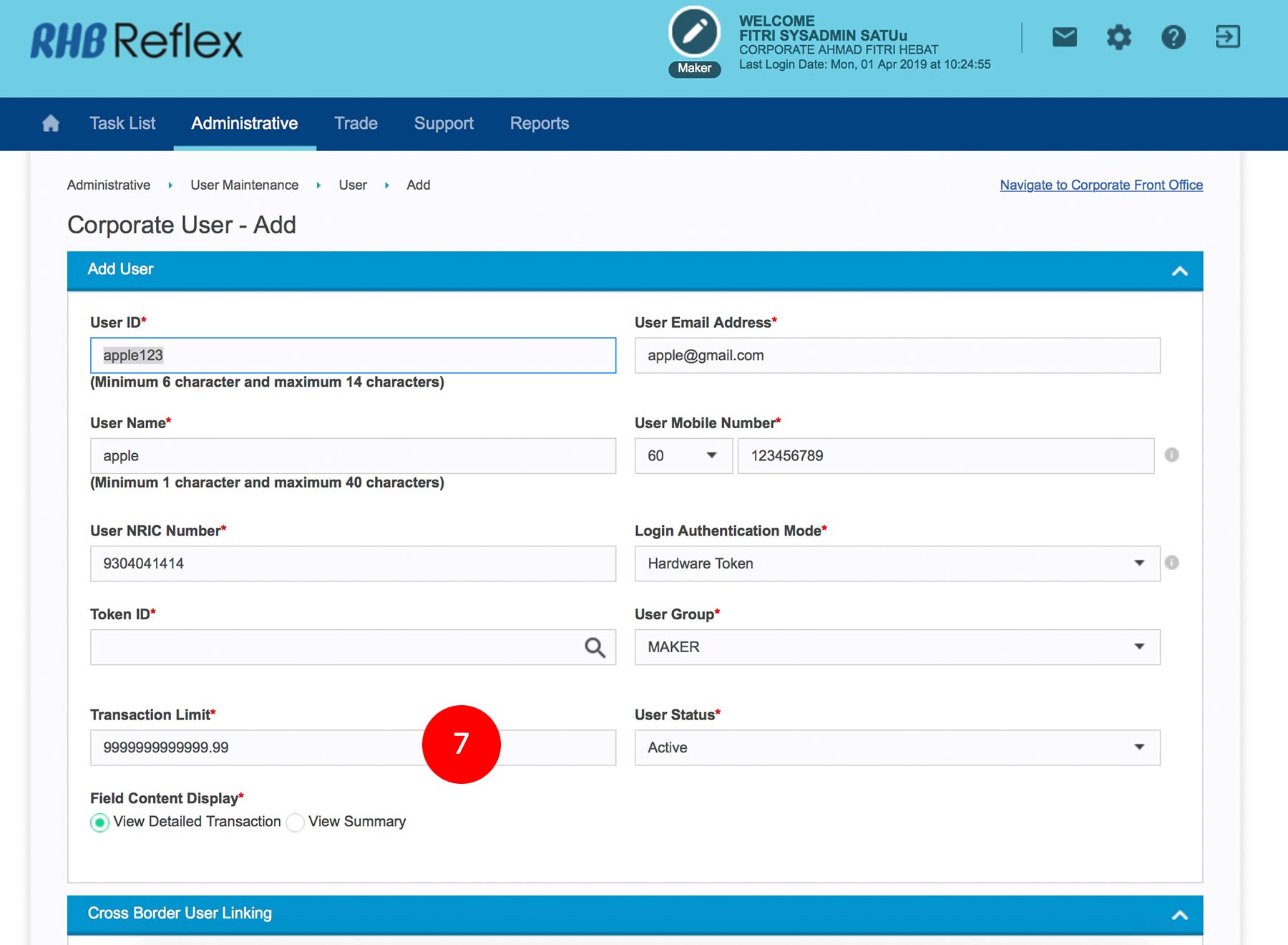
Task: Open the User Group dropdown
Action: (x=897, y=647)
